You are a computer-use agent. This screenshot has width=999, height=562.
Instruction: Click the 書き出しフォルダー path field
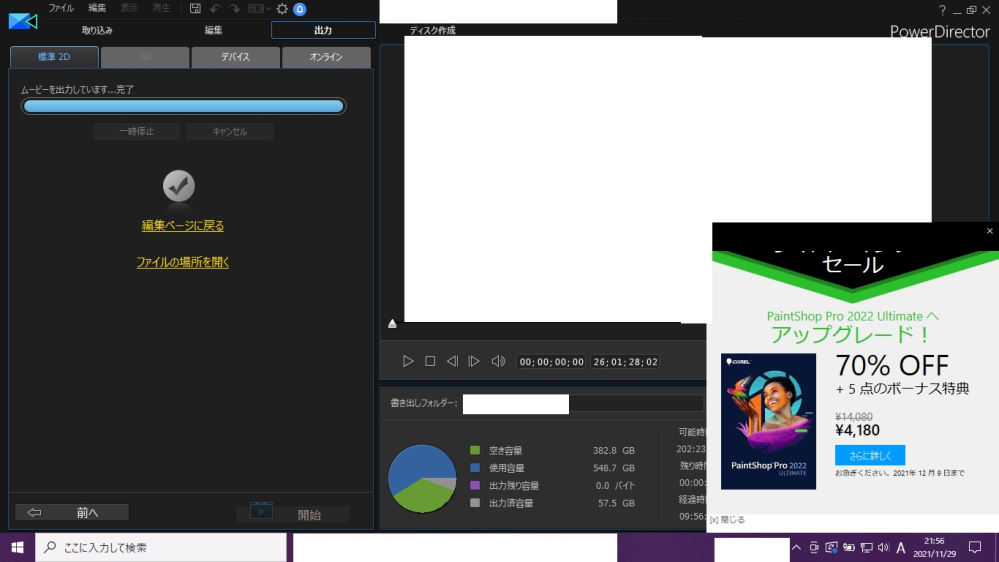tap(583, 403)
